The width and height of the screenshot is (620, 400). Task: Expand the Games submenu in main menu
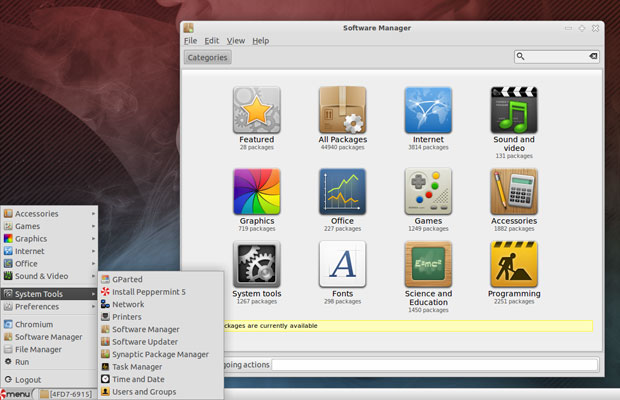click(49, 226)
